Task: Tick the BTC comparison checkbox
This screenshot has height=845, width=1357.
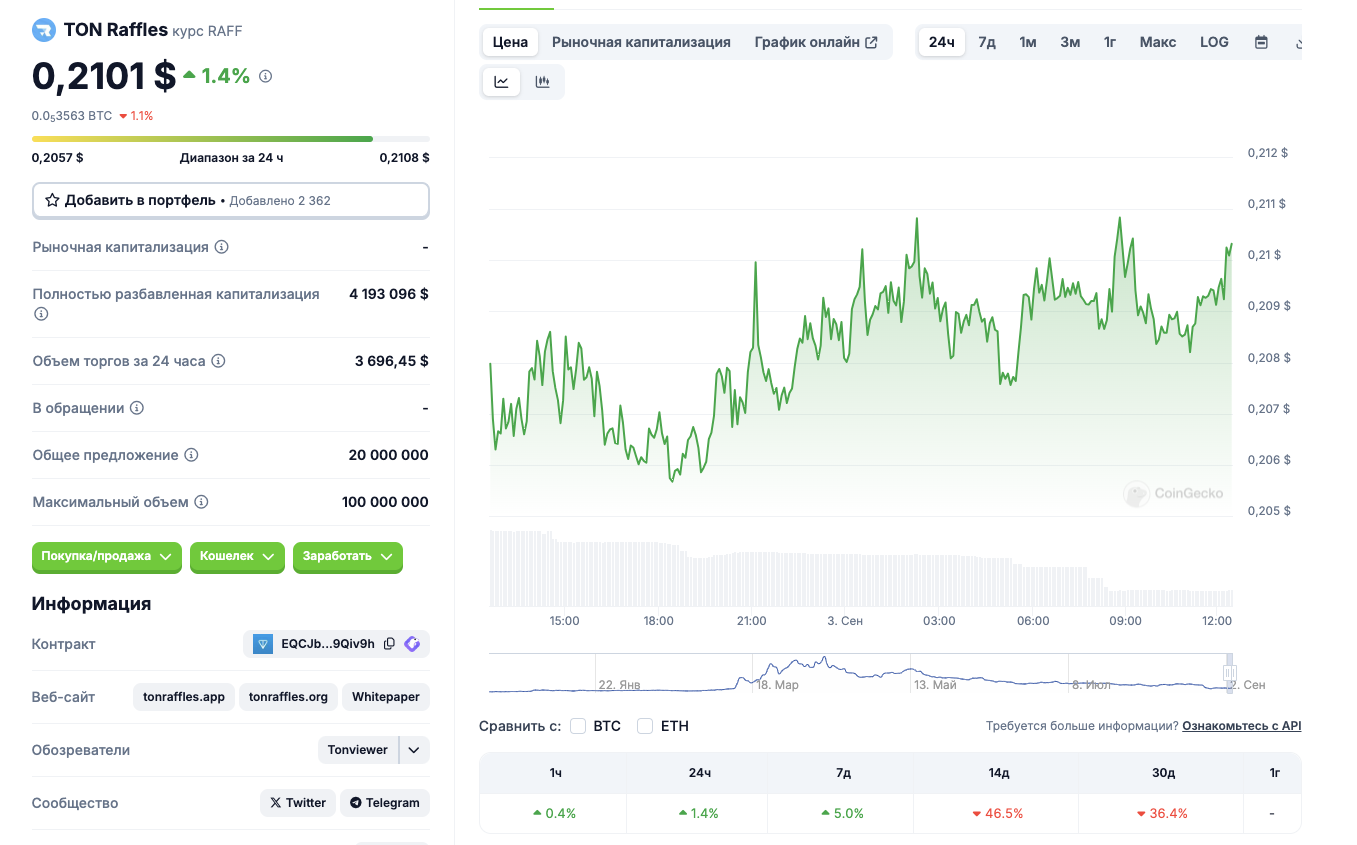Action: click(578, 726)
